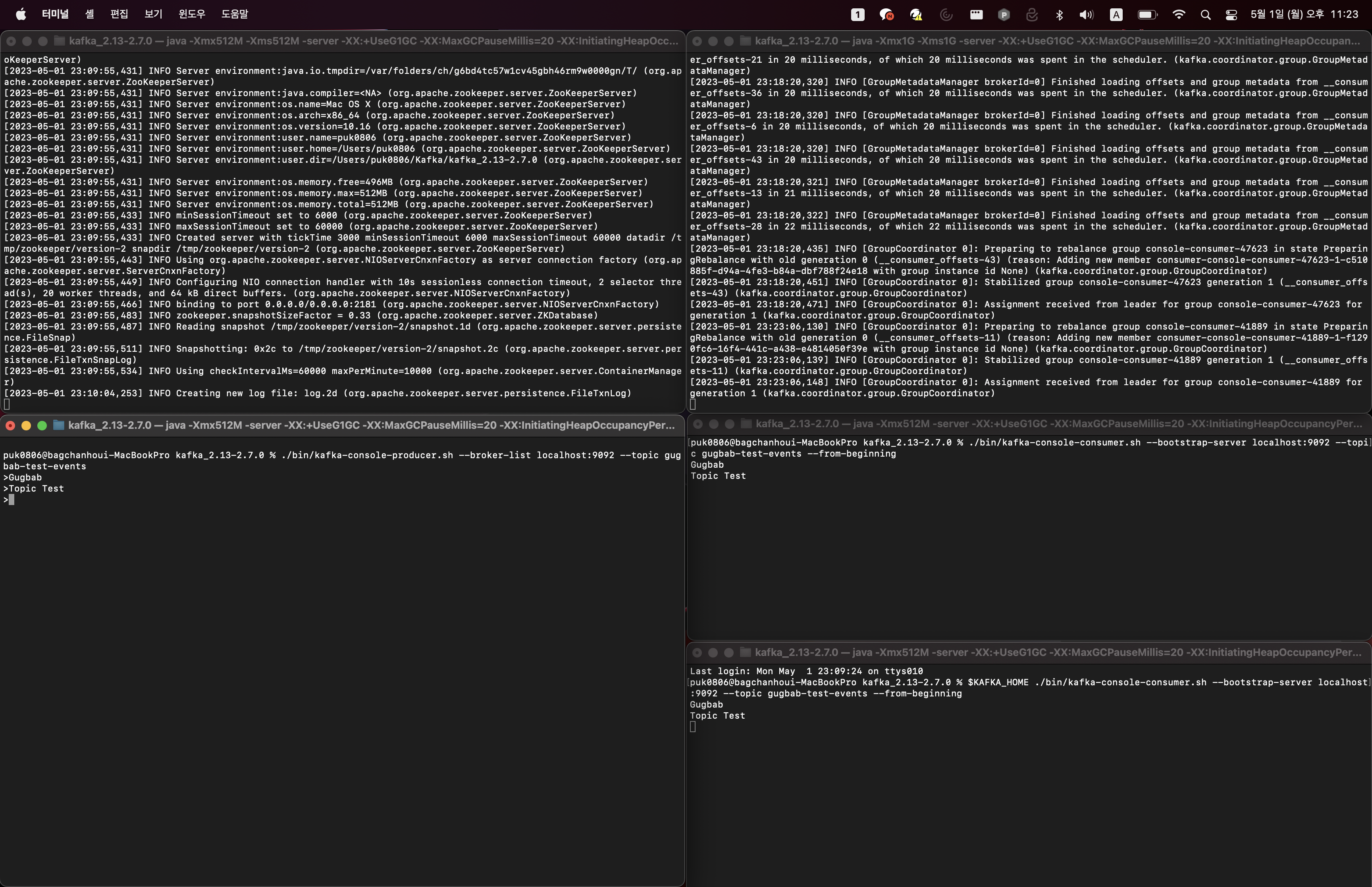Viewport: 1372px width, 887px height.
Task: Open the 윈도우 menu
Action: [192, 14]
